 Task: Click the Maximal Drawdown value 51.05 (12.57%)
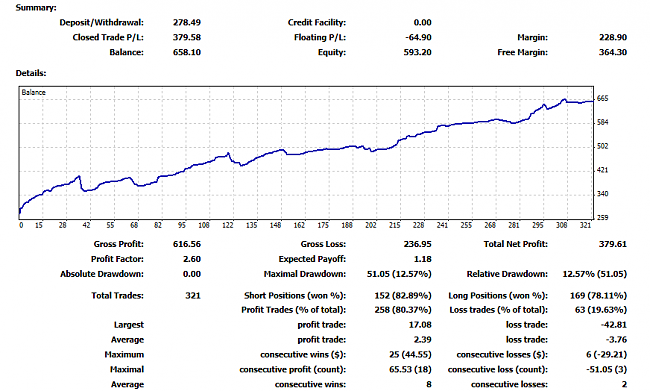(399, 274)
